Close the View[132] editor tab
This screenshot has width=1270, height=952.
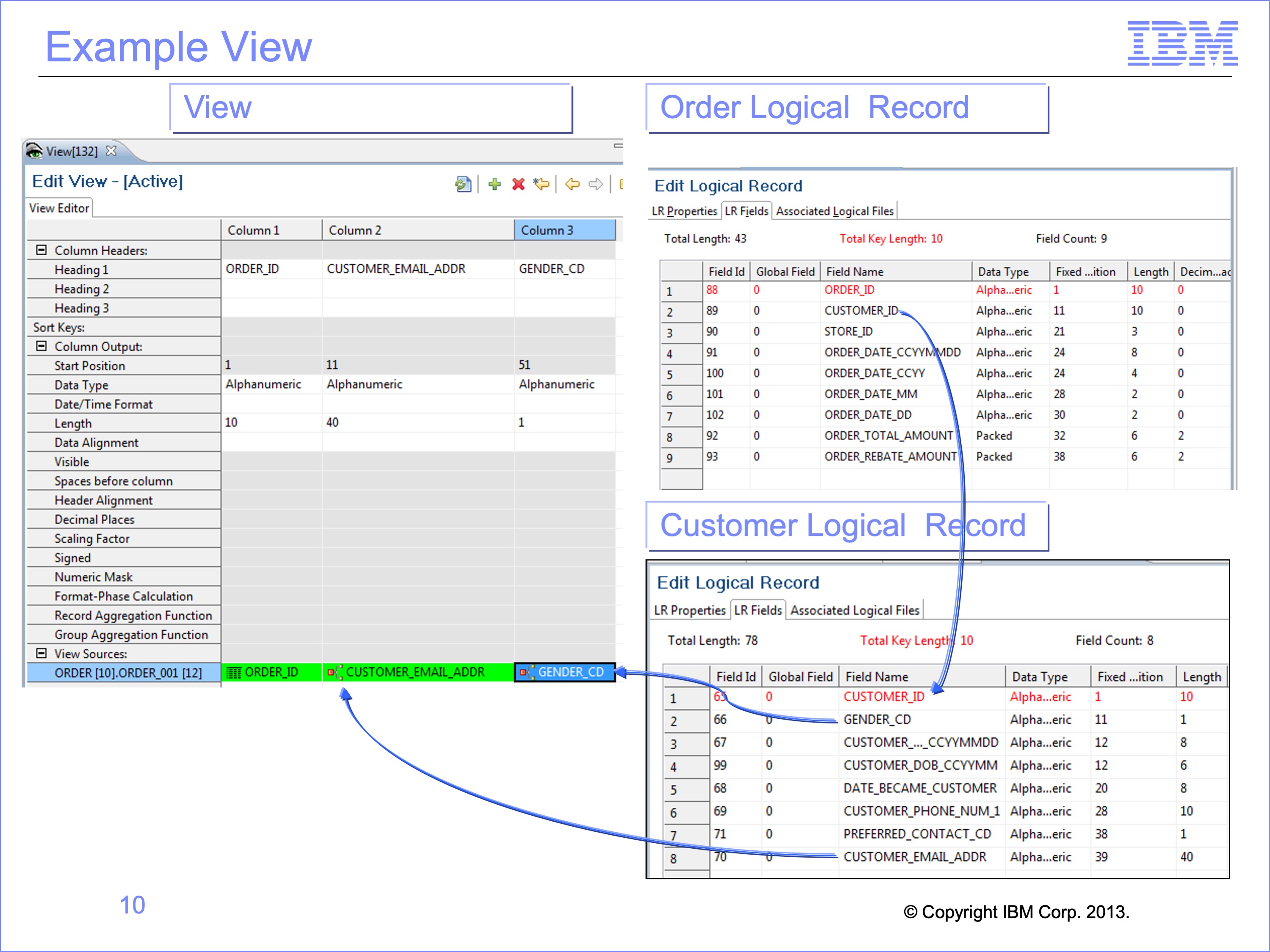point(111,151)
